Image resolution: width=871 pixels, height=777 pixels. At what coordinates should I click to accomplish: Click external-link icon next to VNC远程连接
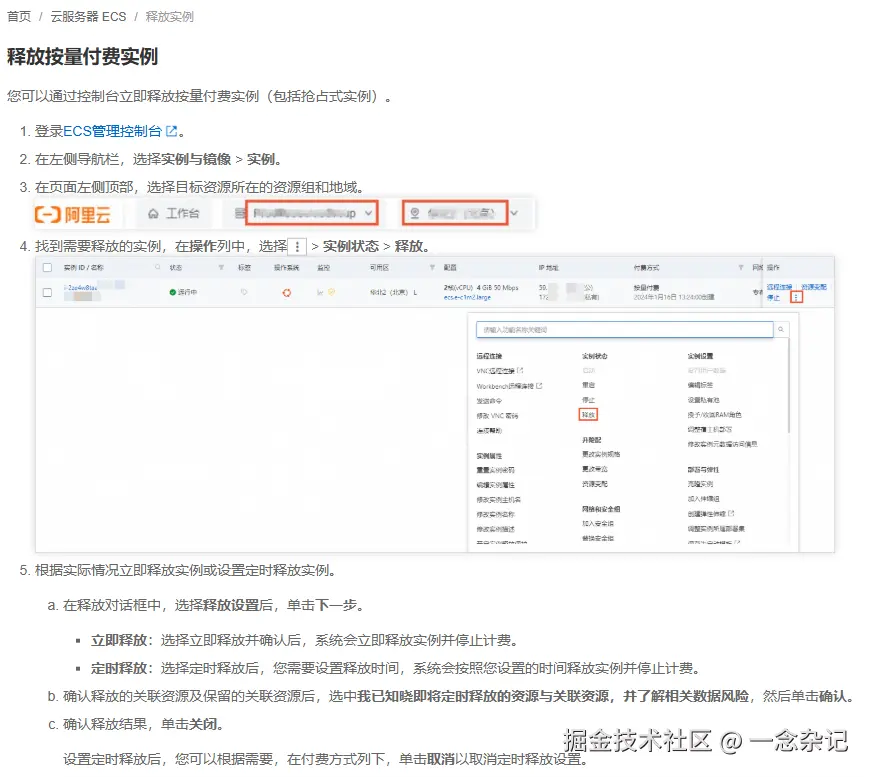pyautogui.click(x=520, y=370)
